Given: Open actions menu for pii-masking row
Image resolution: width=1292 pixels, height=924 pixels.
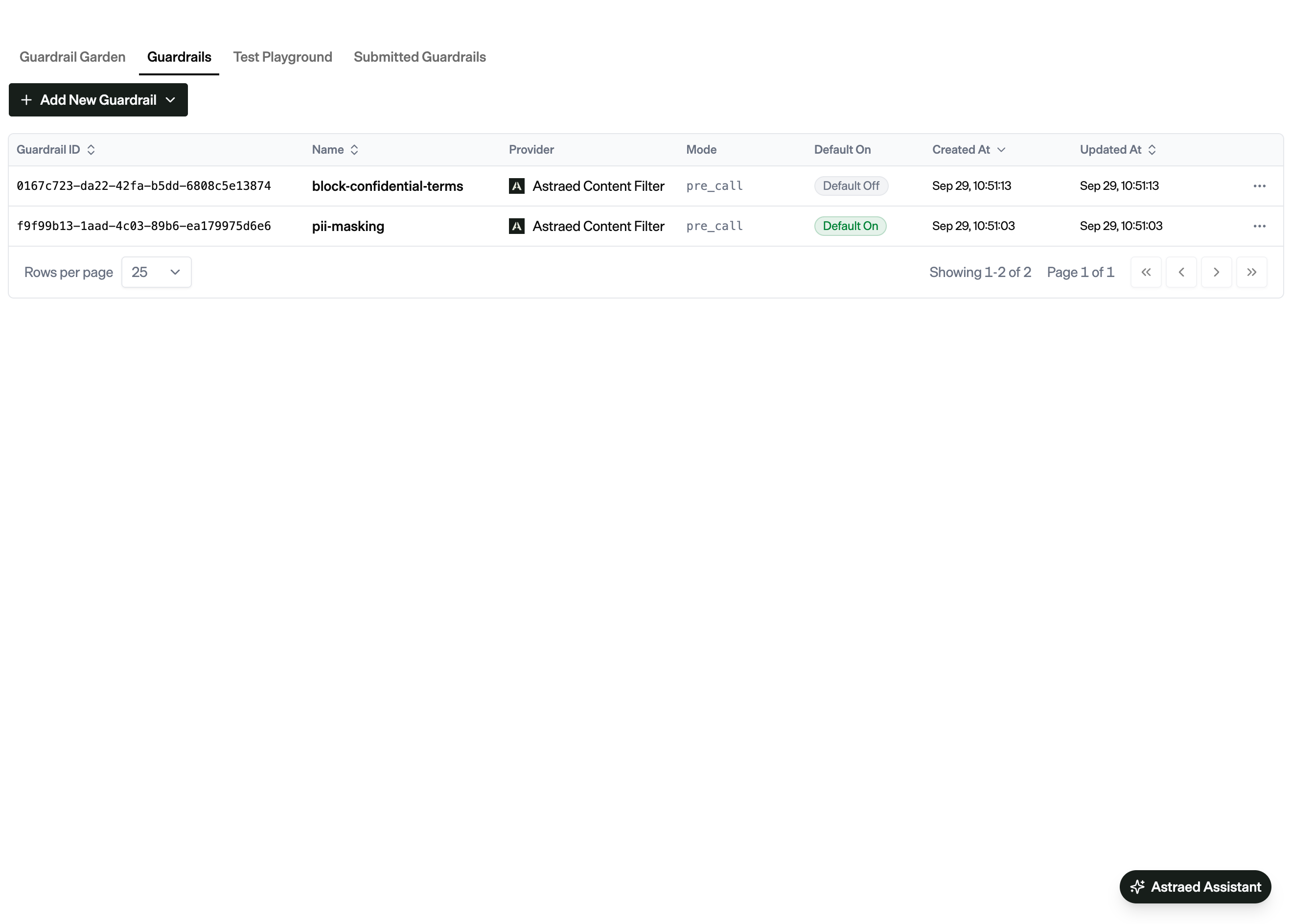Looking at the screenshot, I should coord(1259,227).
